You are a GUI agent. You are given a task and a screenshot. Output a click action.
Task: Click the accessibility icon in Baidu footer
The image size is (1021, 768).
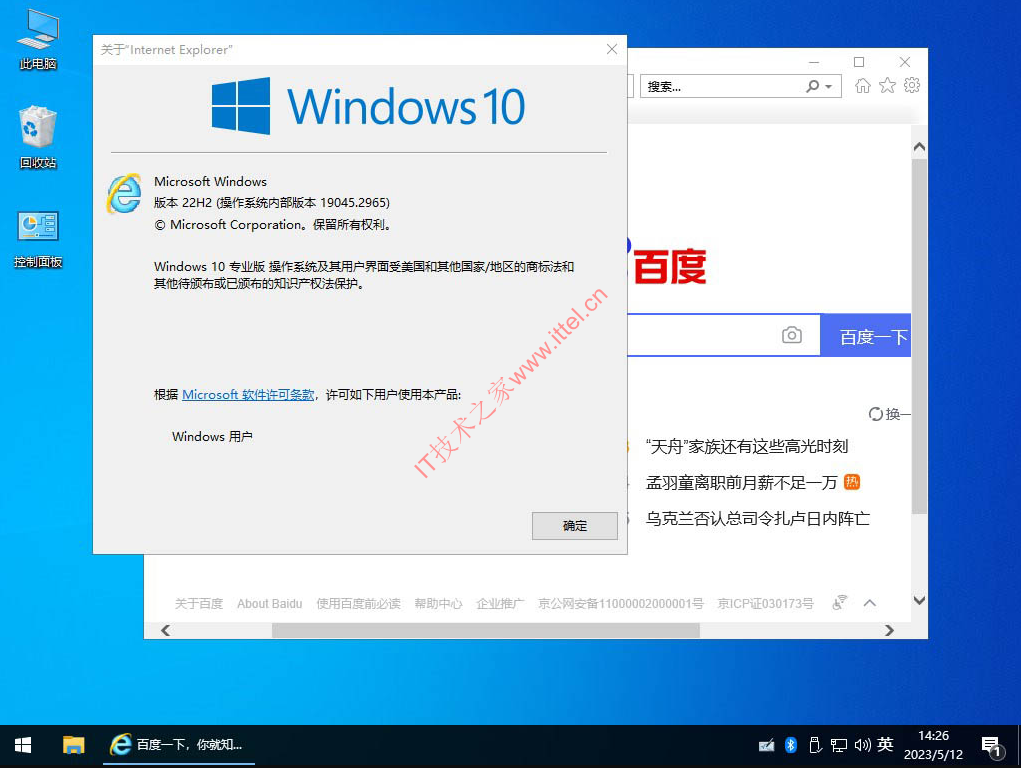point(840,603)
